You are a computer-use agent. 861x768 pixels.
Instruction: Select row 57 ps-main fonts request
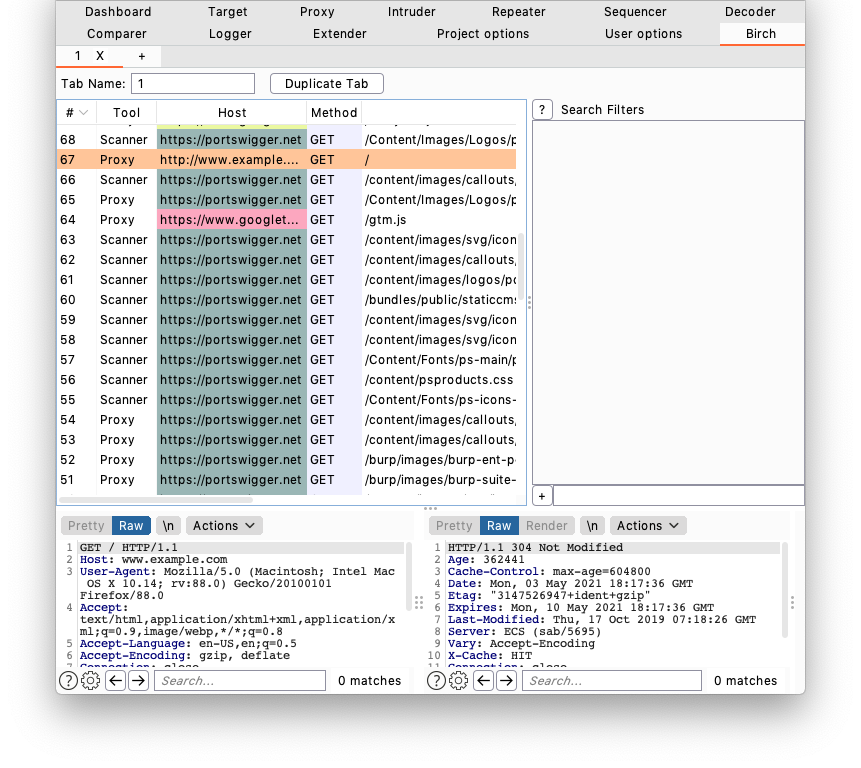coord(287,360)
